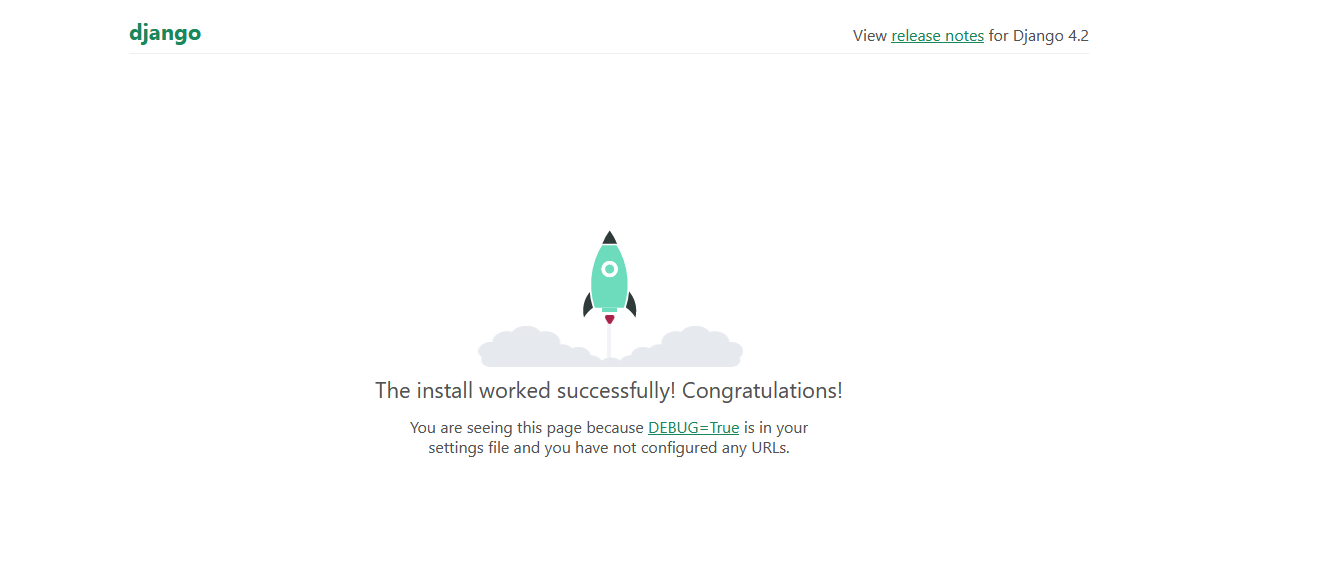Click the rocket's black nose cone
1330x577 pixels.
point(609,238)
